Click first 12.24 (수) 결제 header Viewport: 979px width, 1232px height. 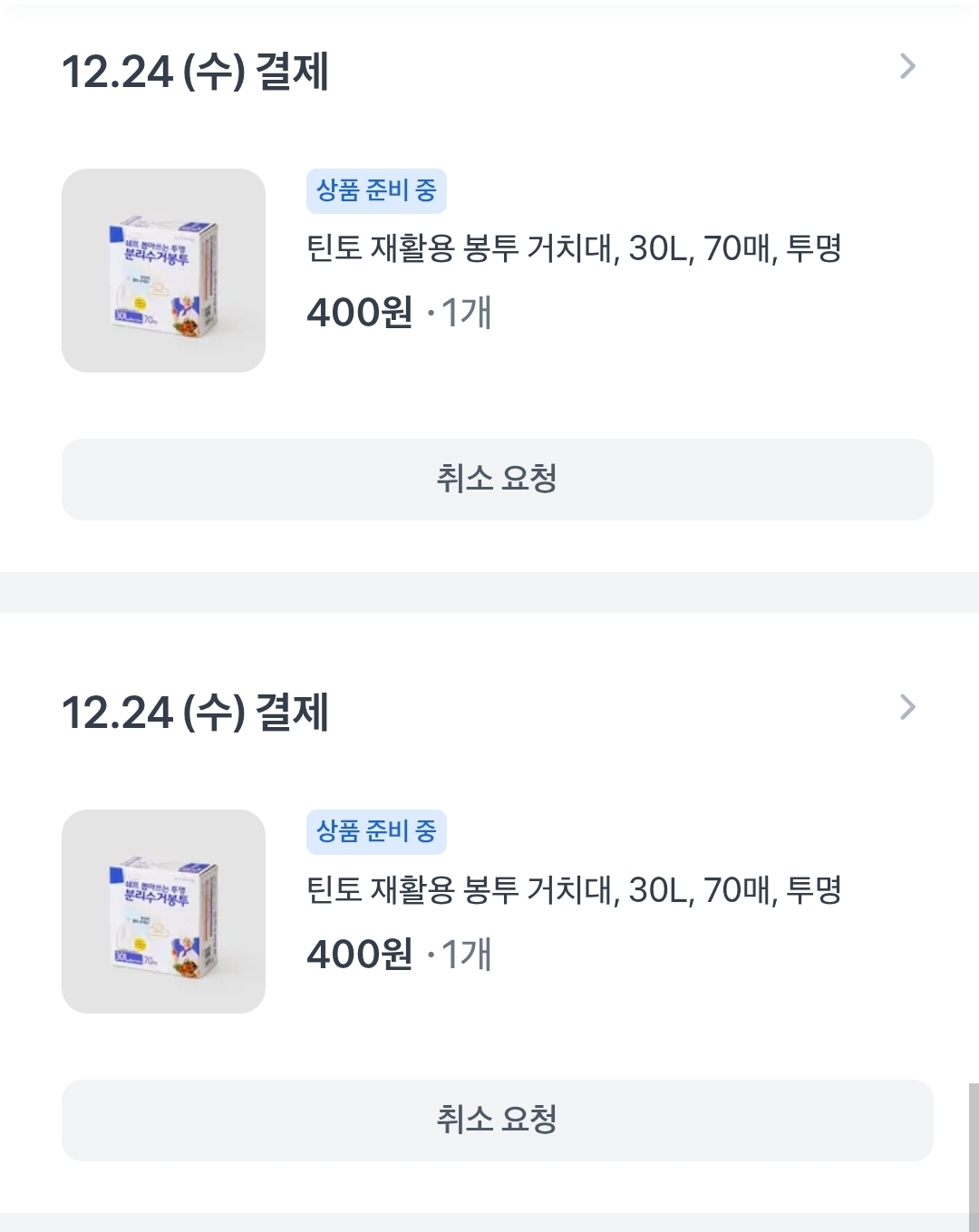pos(195,72)
